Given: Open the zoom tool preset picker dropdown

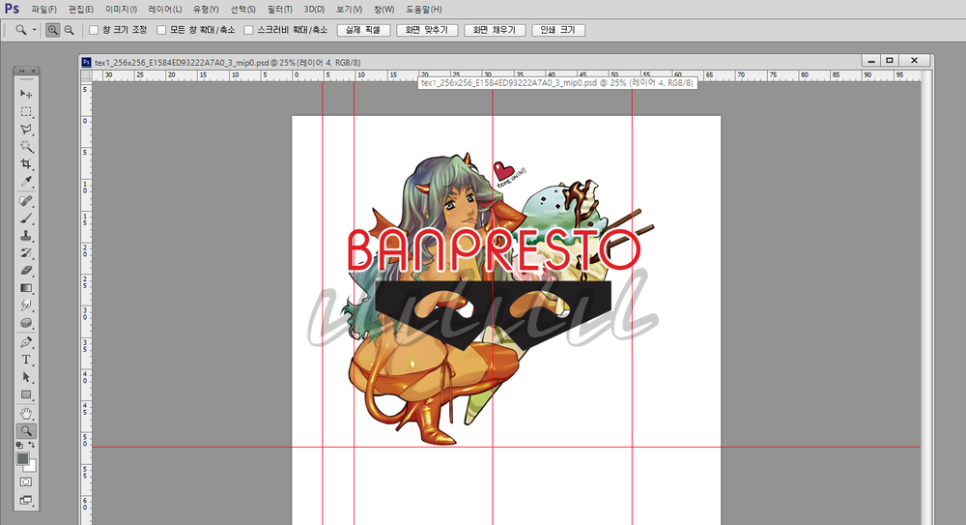Looking at the screenshot, I should point(34,30).
